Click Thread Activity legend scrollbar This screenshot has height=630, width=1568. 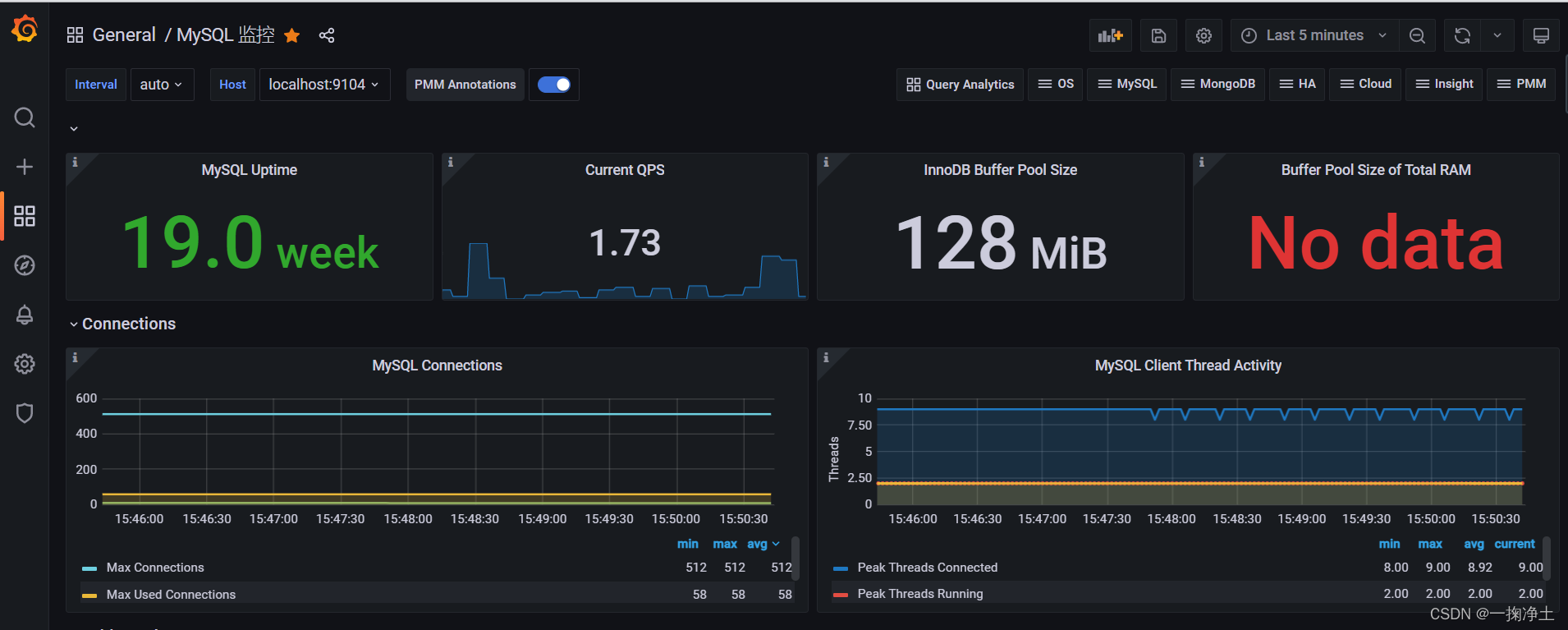[x=1547, y=559]
